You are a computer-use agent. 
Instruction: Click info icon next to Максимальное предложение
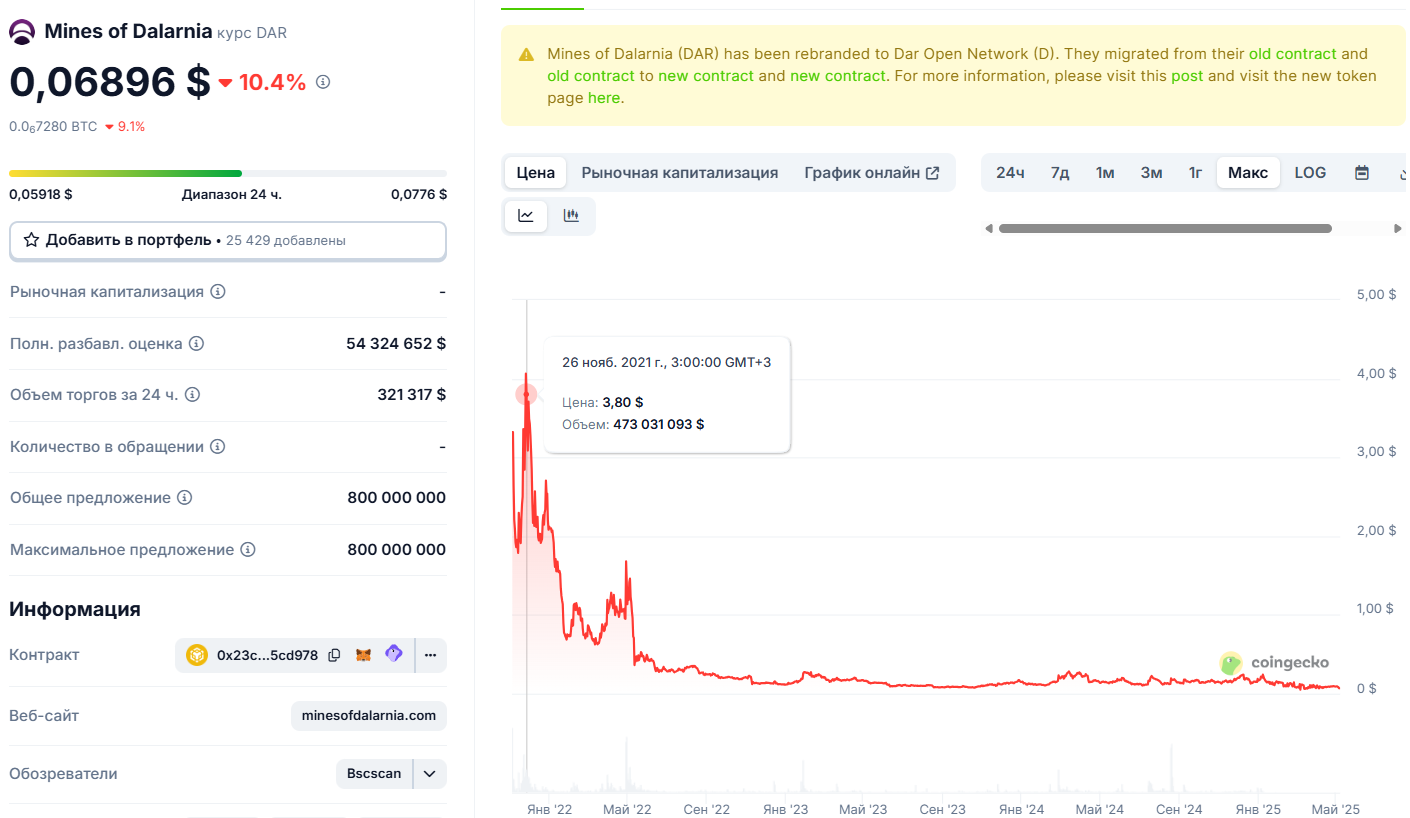[248, 550]
